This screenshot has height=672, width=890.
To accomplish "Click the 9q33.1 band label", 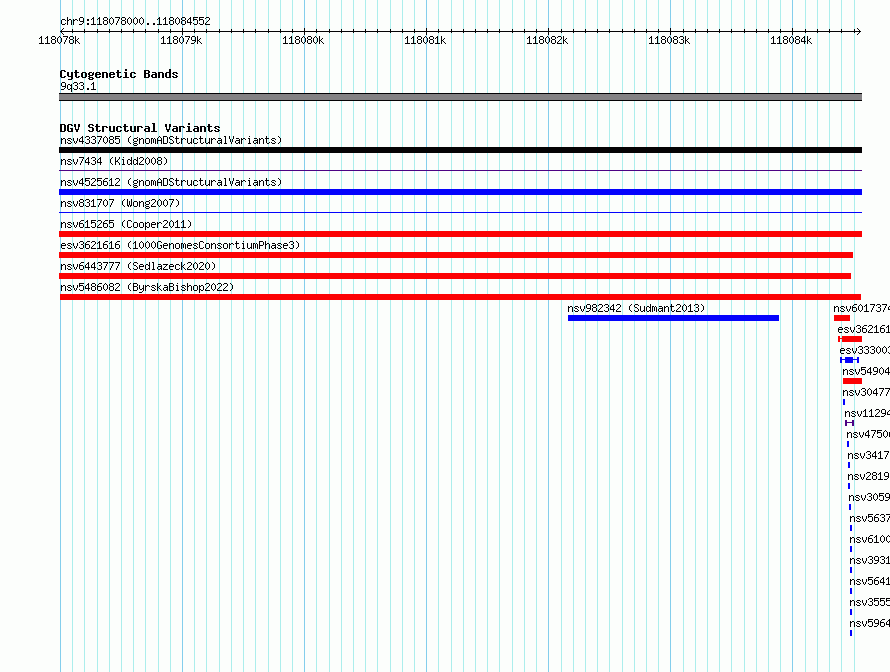I will 78,86.
